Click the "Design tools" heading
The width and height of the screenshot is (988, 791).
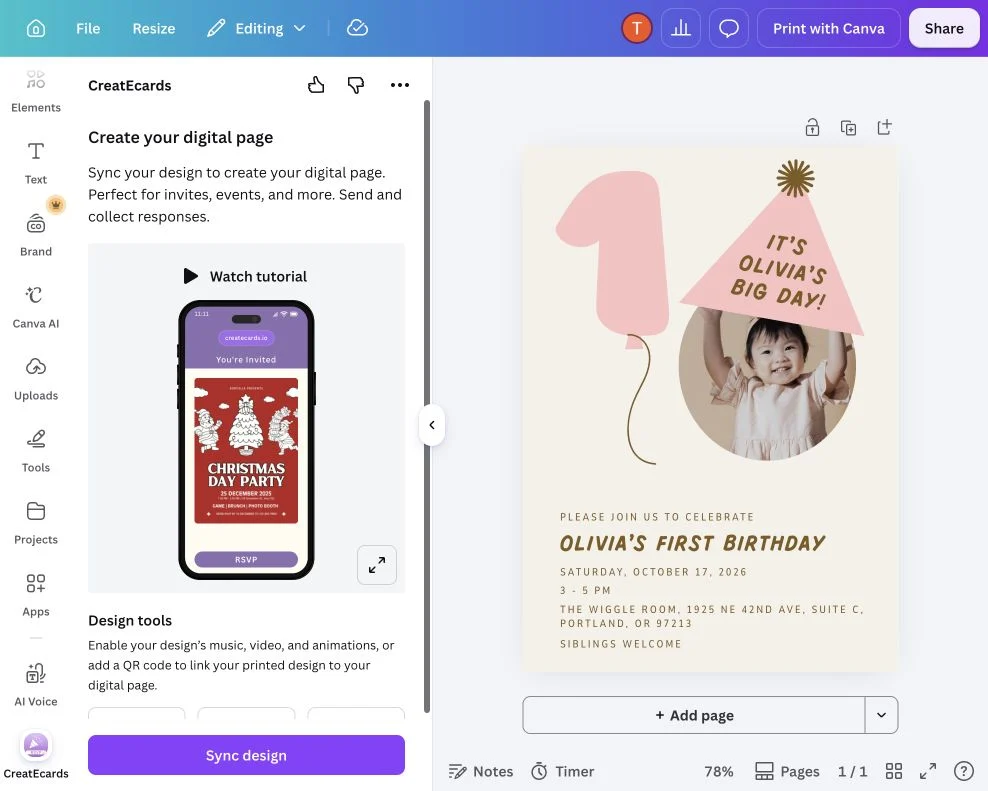click(x=130, y=620)
